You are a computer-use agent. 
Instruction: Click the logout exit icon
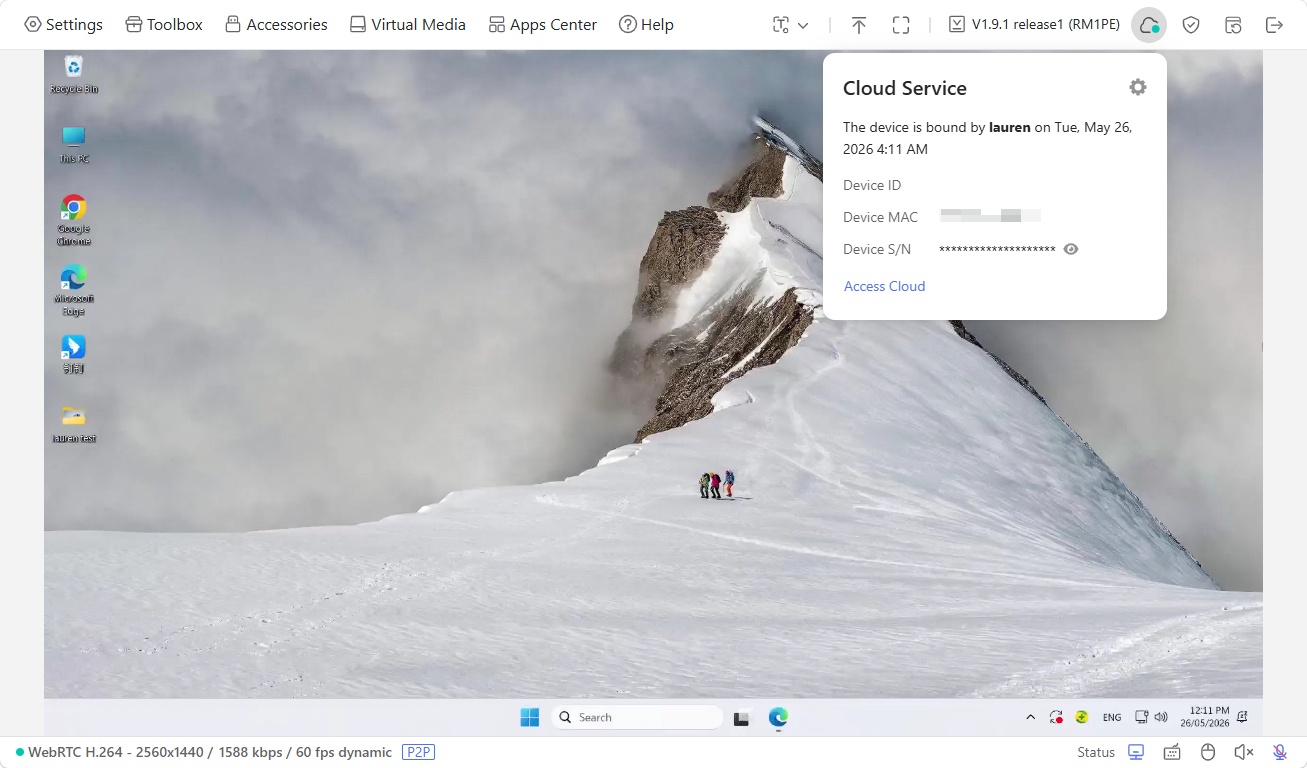(1274, 25)
